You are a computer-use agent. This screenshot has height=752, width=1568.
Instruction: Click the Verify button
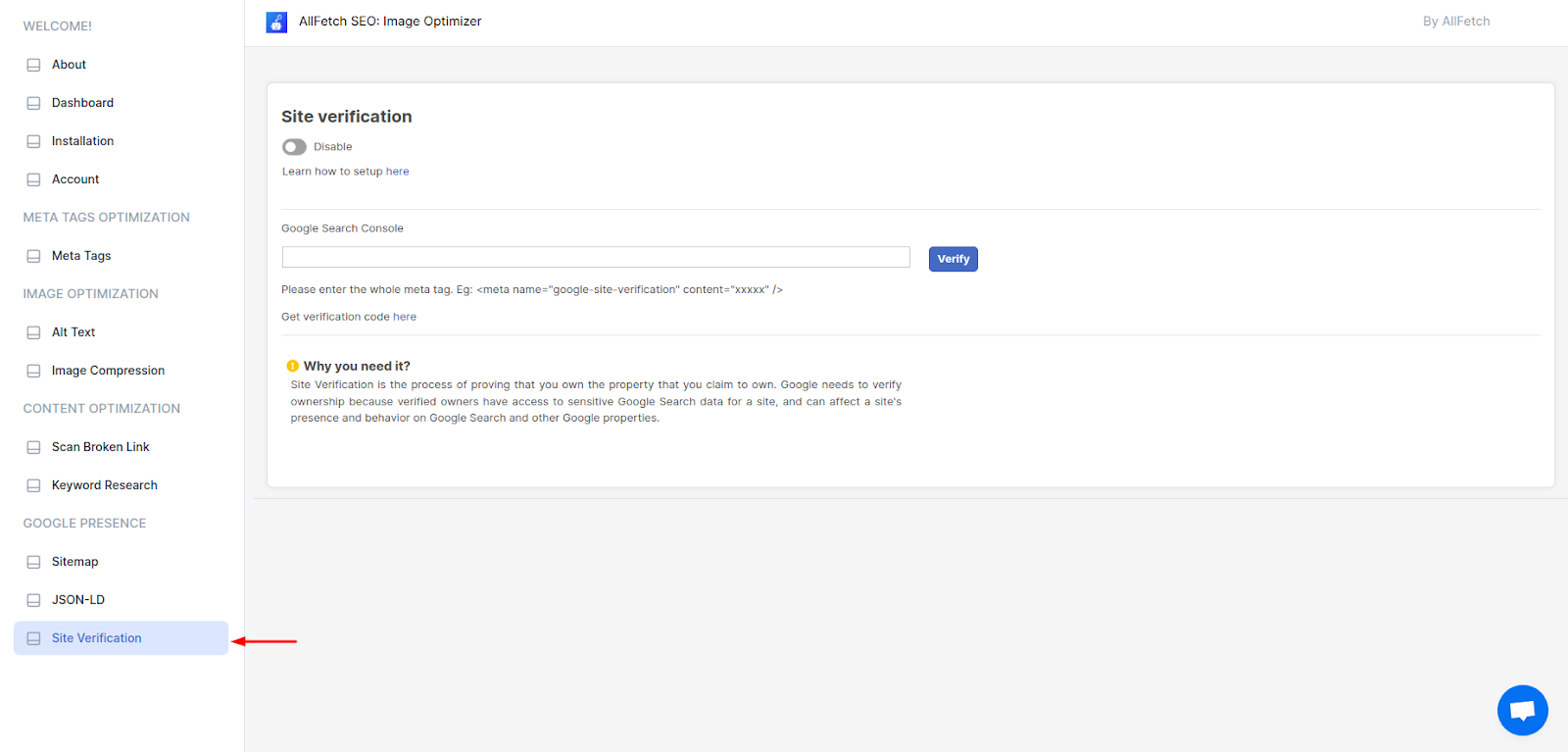click(x=954, y=259)
